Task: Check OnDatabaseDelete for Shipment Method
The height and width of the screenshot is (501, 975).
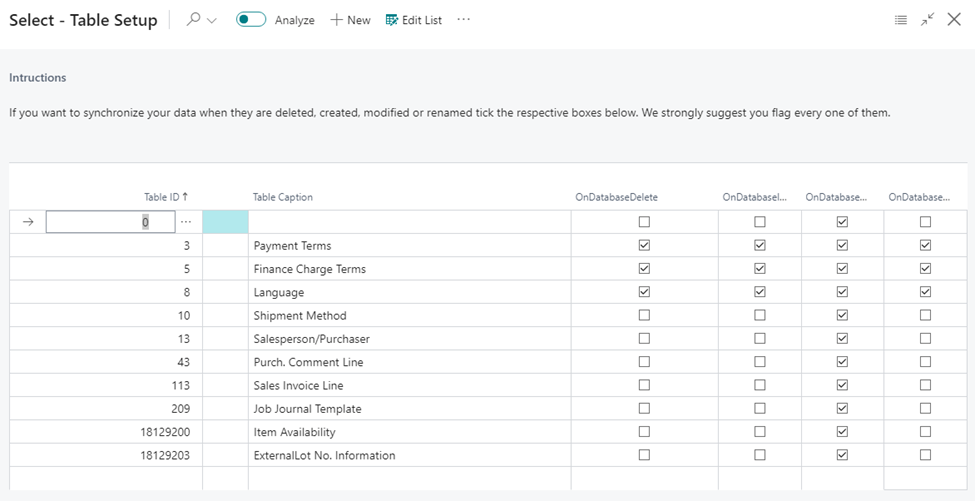Action: pos(644,315)
